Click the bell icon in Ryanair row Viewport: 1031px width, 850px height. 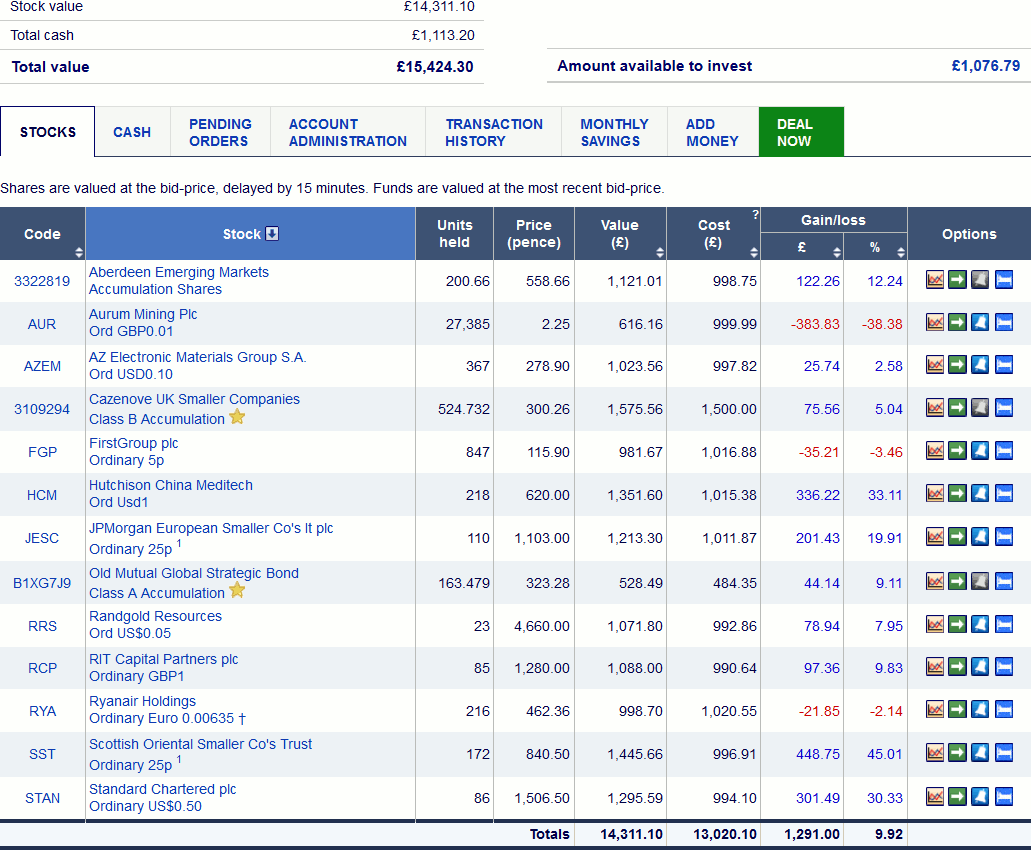pyautogui.click(x=980, y=710)
